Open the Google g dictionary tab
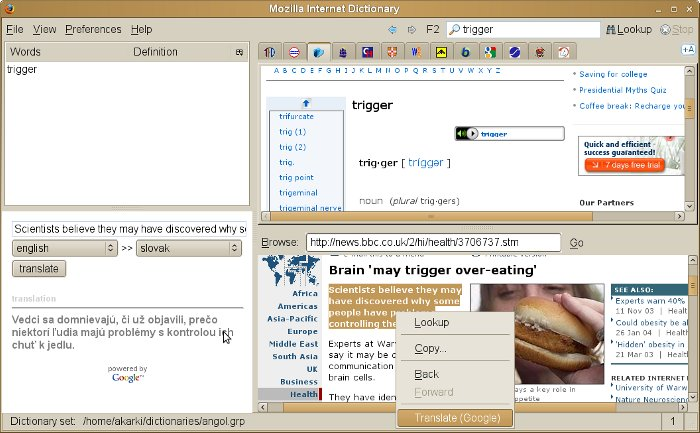The image size is (700, 433). click(x=490, y=52)
